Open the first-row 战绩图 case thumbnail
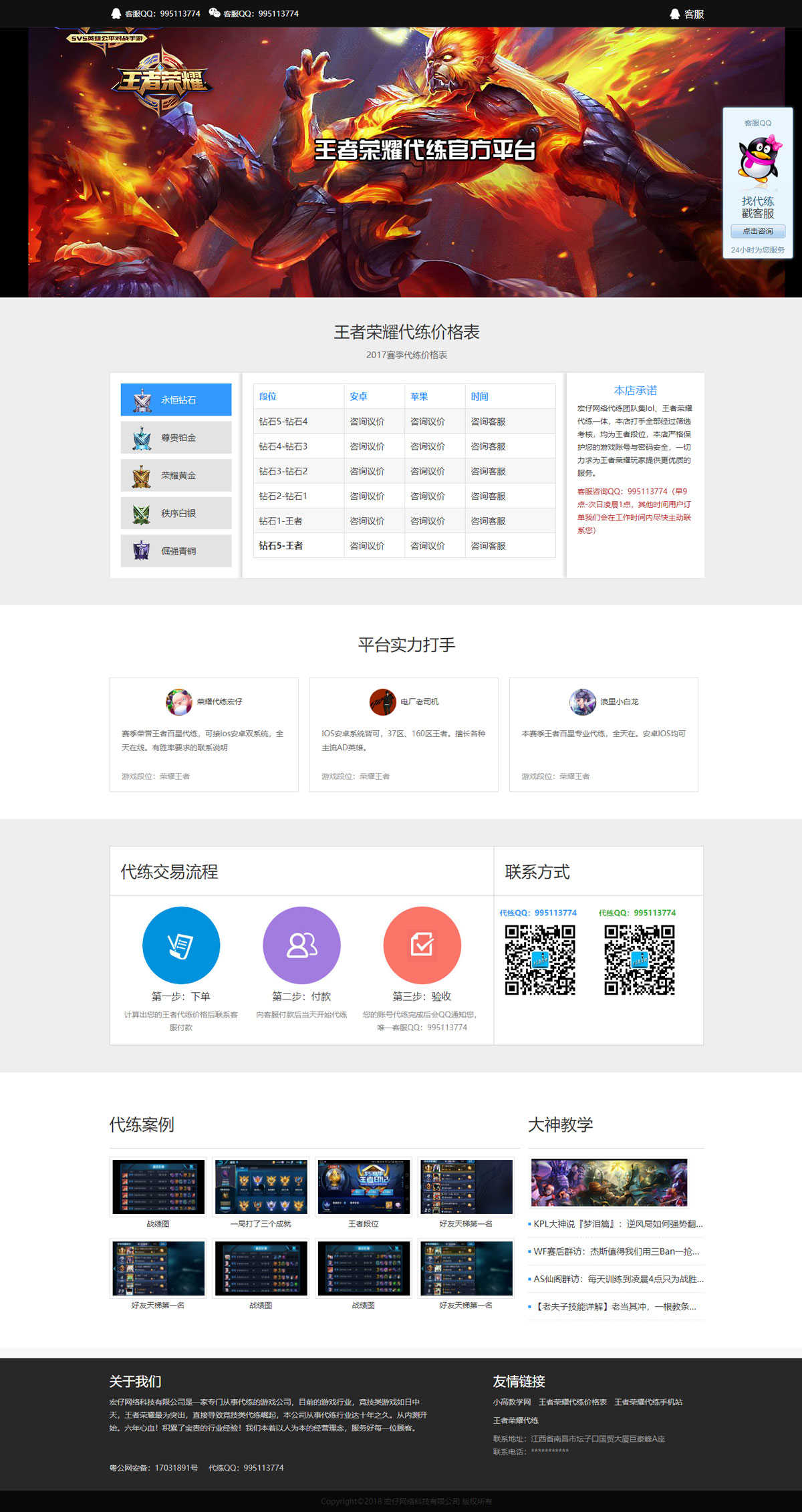 pyautogui.click(x=158, y=1187)
